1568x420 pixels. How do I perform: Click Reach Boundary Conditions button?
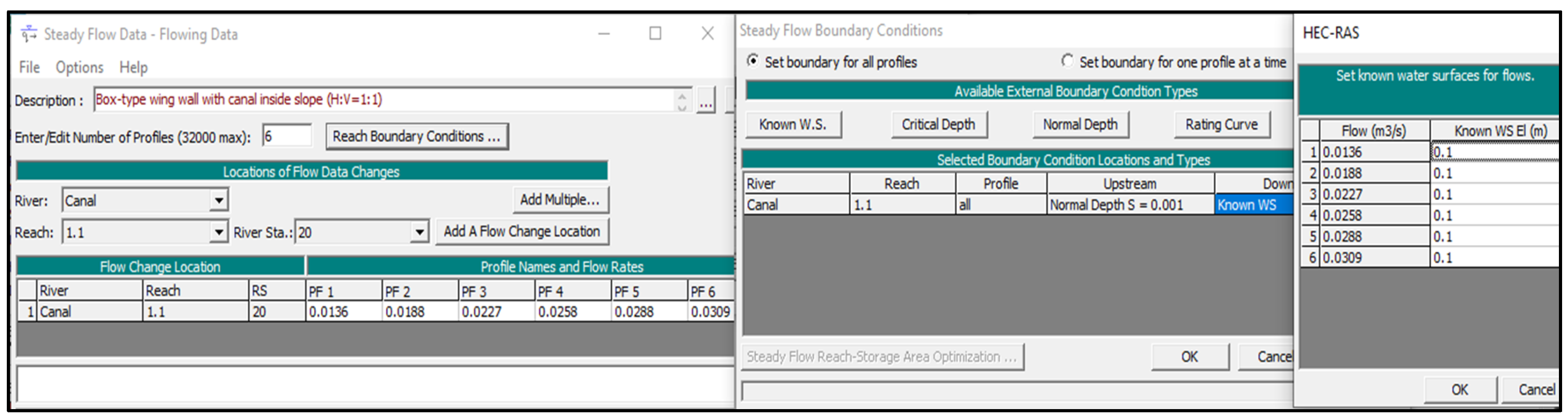coord(416,136)
